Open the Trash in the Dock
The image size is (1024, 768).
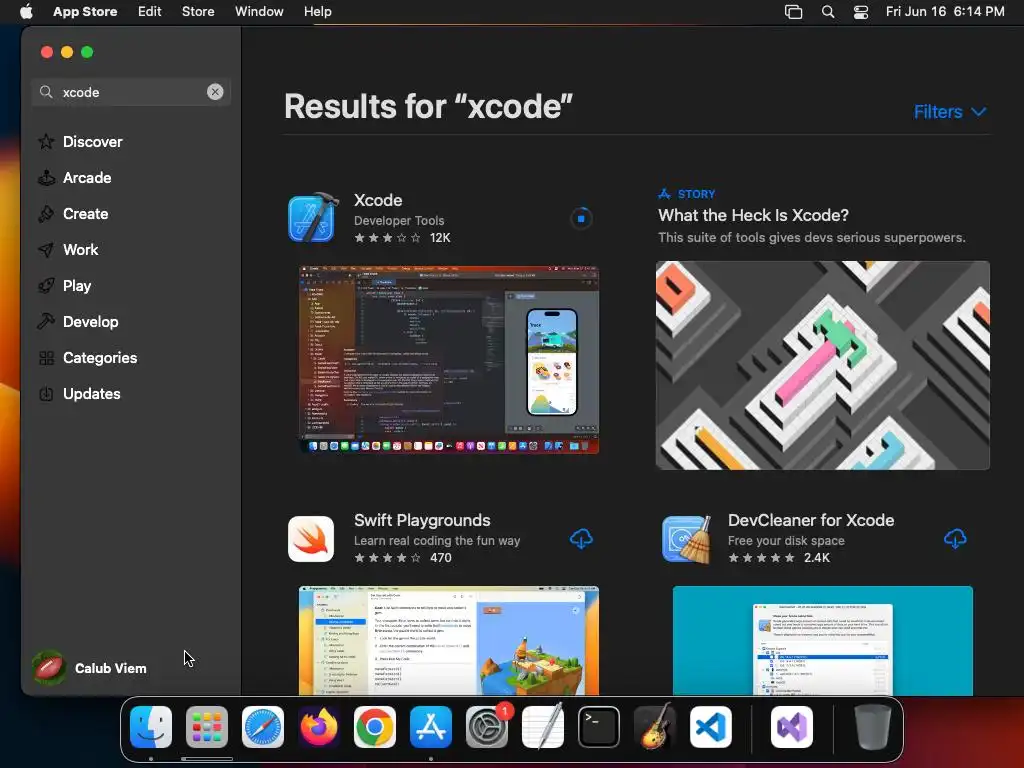872,727
